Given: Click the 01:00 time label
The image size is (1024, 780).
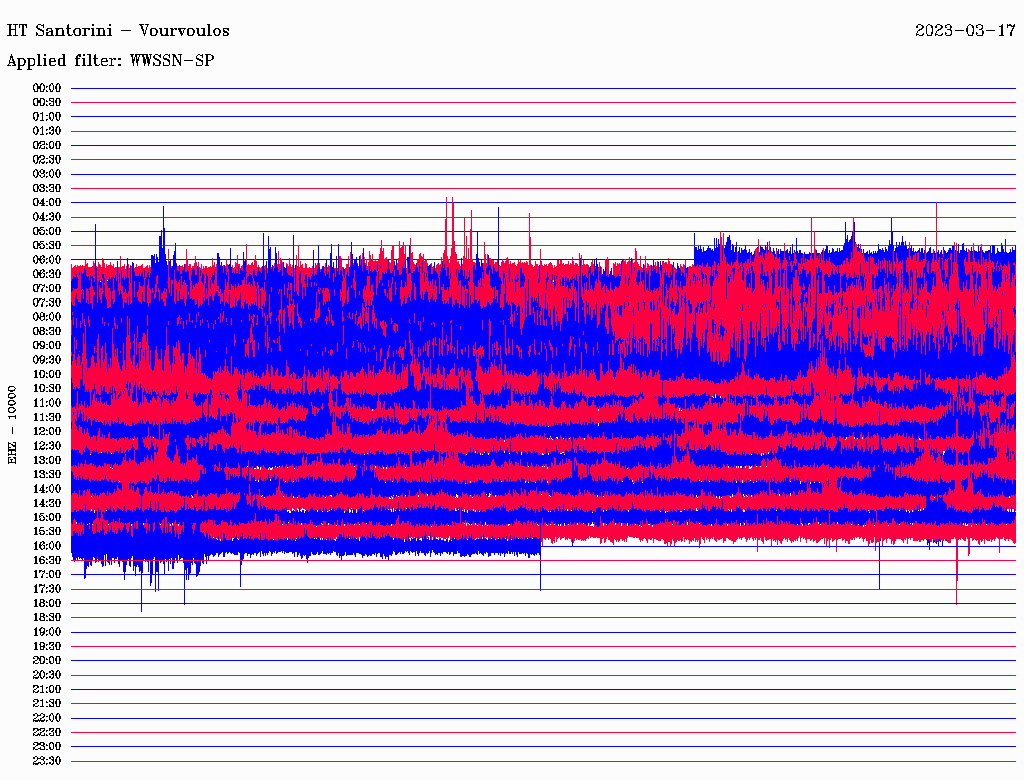Looking at the screenshot, I should [47, 117].
